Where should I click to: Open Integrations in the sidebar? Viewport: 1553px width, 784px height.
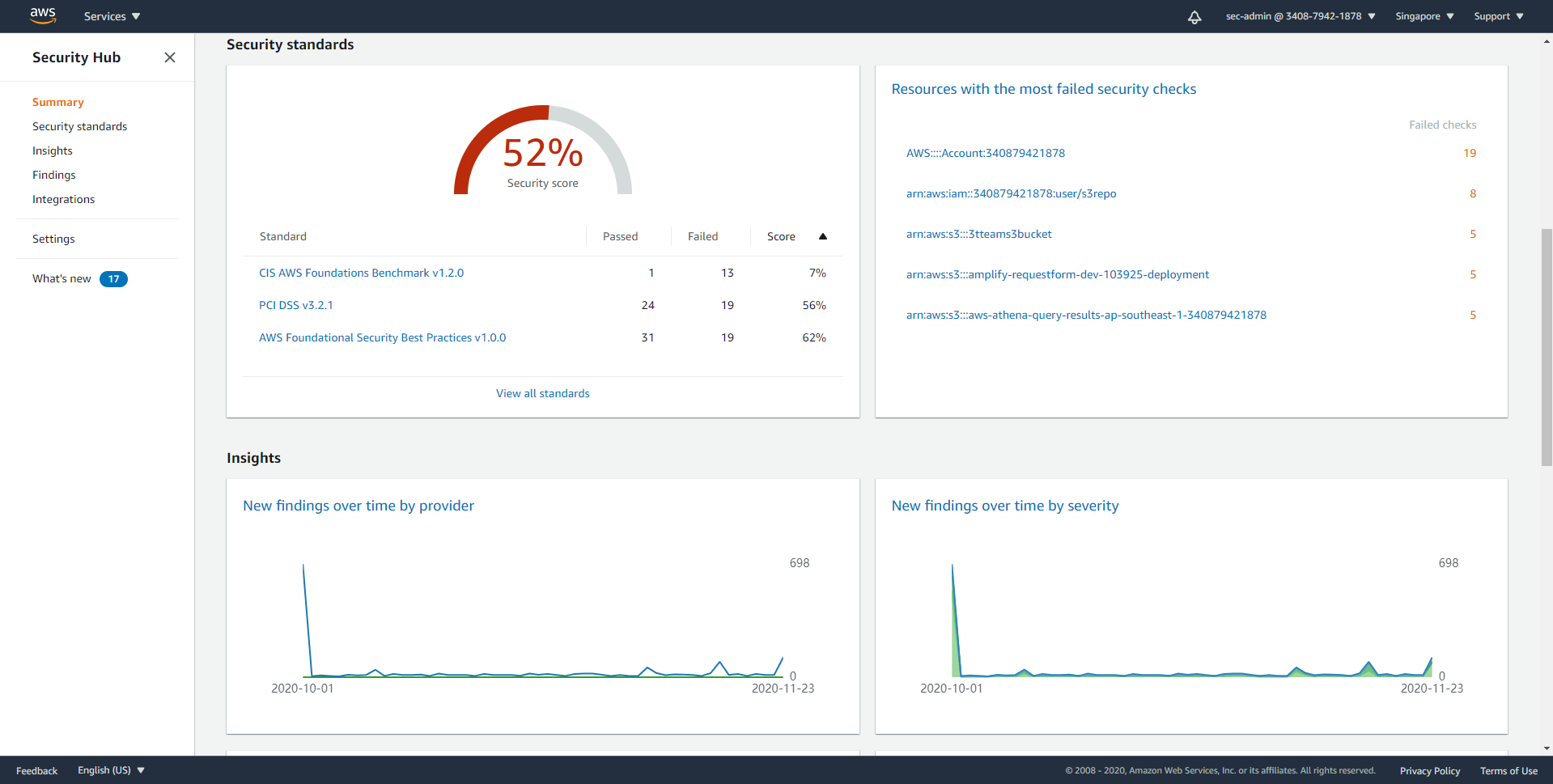63,199
